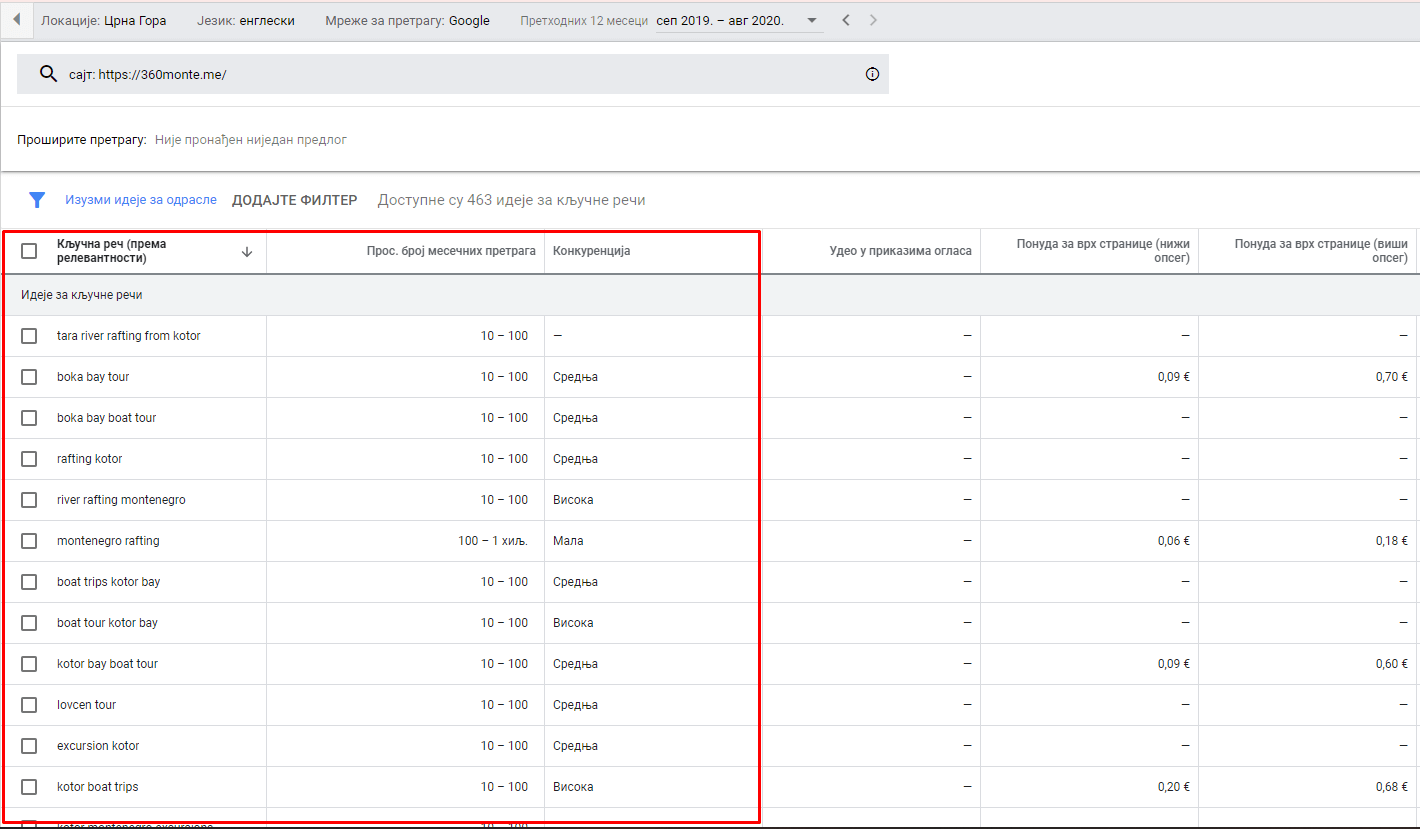This screenshot has width=1420, height=829.
Task: Toggle the keyword sort arrow
Action: click(x=247, y=252)
